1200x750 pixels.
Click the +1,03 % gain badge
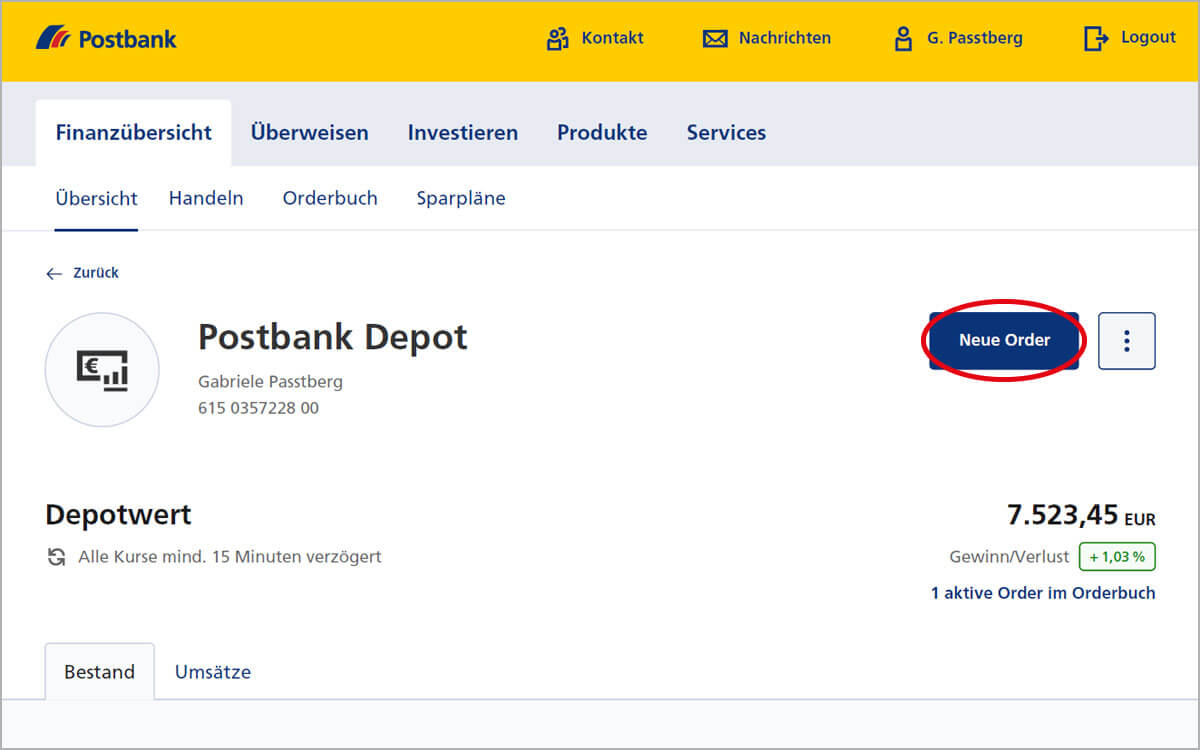click(1117, 556)
